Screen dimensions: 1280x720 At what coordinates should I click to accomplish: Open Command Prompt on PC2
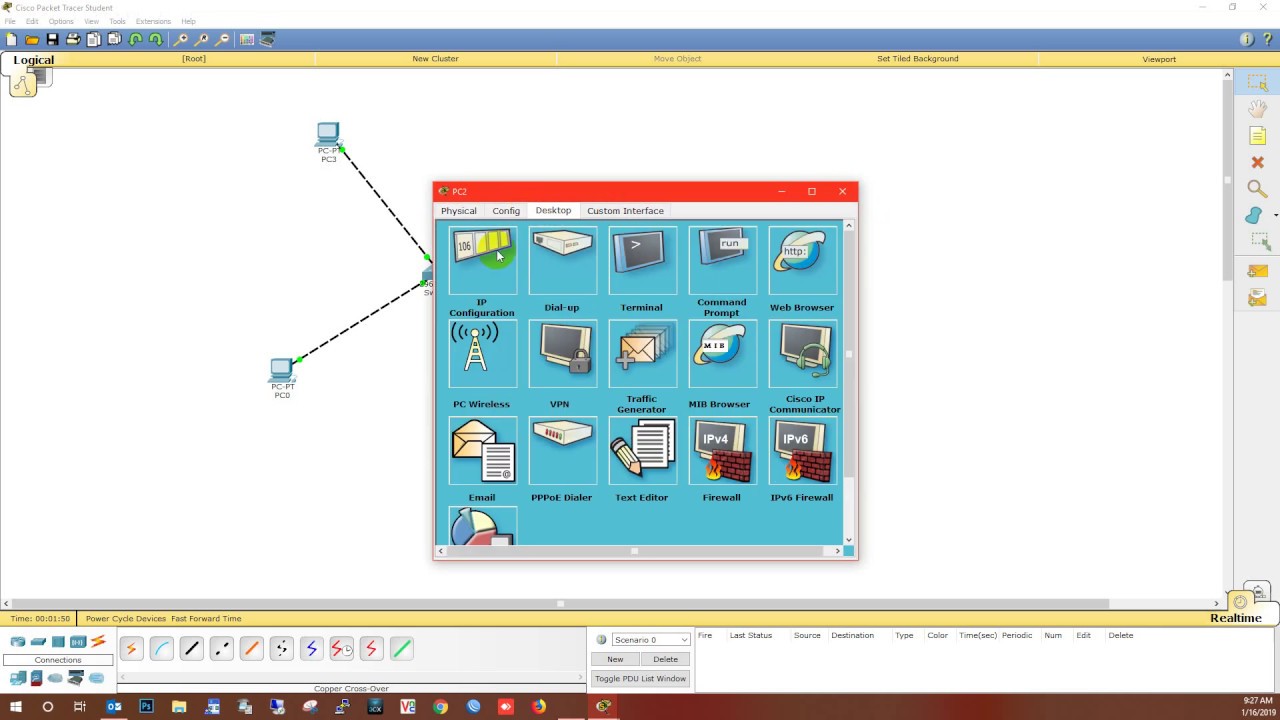click(723, 260)
